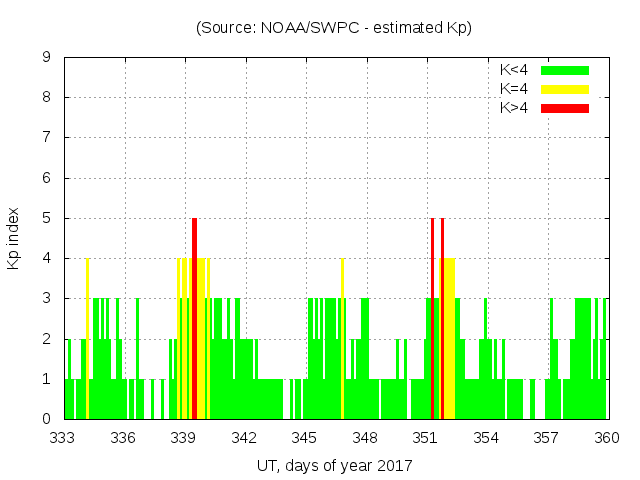
Task: Click the 9 tick label on y-axis
Action: (46, 57)
